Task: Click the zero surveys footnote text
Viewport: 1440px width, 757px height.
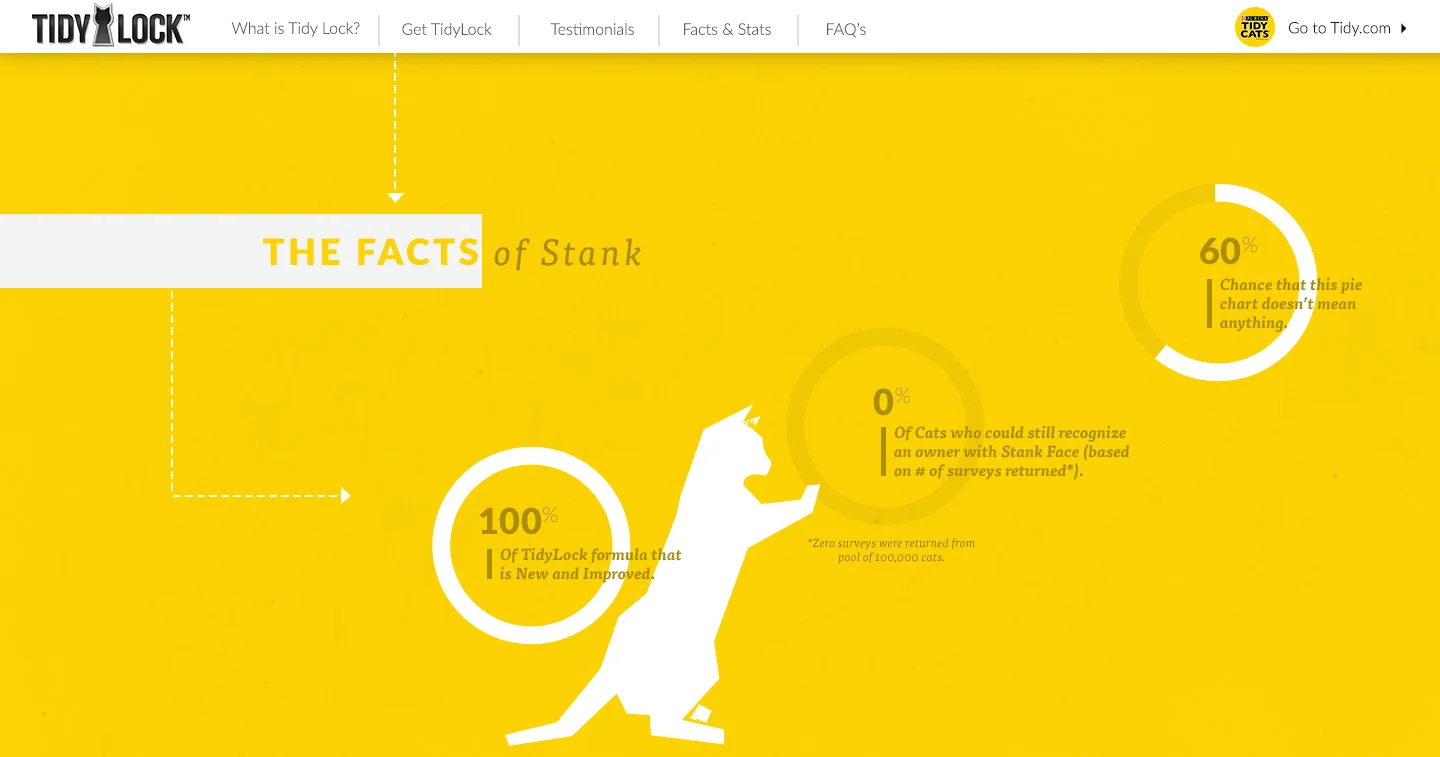Action: click(x=891, y=550)
